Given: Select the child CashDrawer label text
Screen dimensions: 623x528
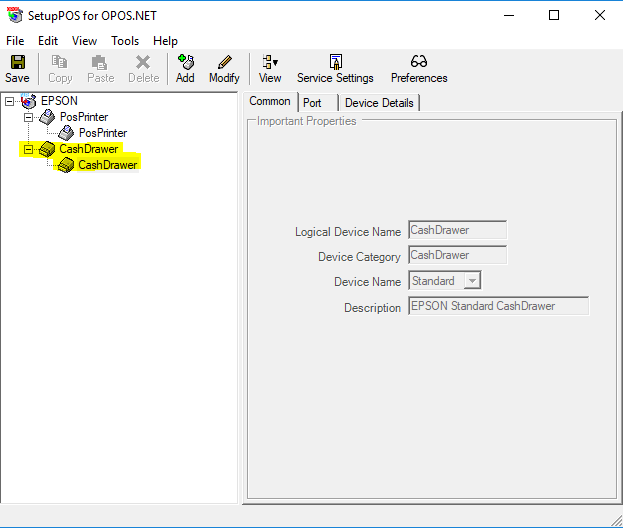Looking at the screenshot, I should (108, 165).
